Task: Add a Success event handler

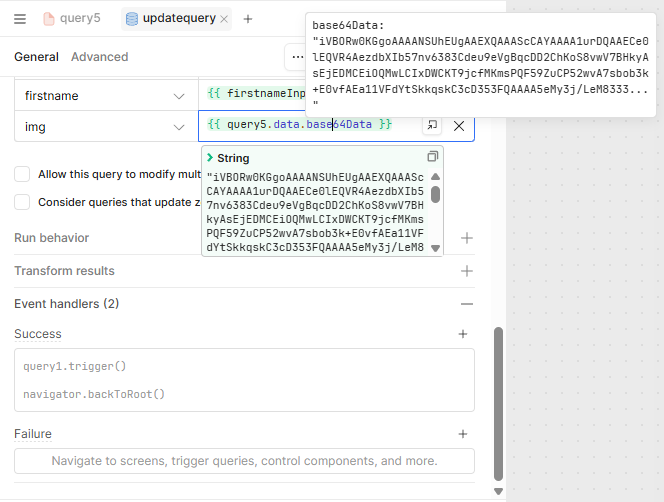Action: click(x=463, y=334)
